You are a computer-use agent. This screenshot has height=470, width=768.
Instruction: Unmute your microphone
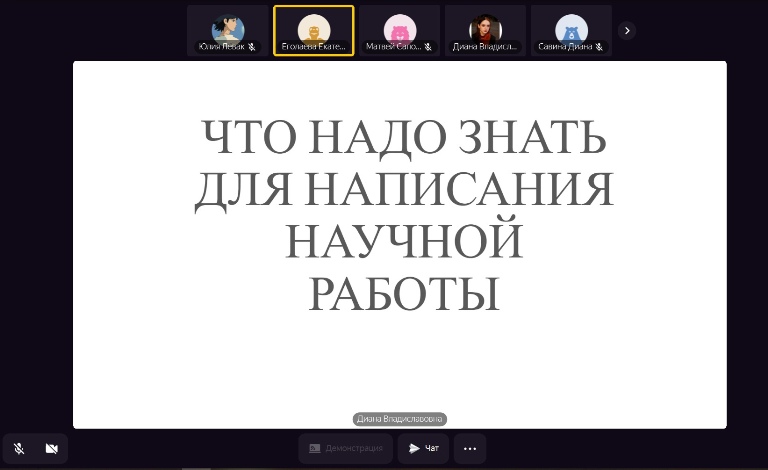pyautogui.click(x=19, y=449)
